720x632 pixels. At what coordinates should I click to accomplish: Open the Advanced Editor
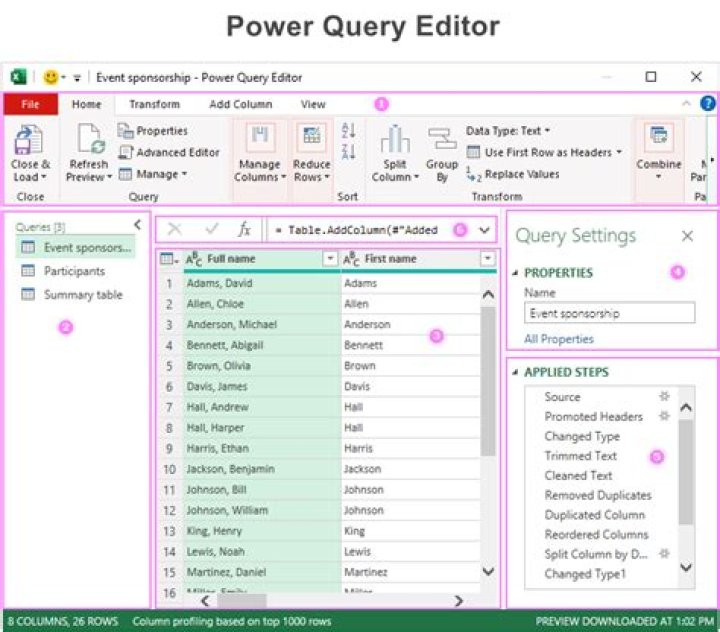[169, 152]
